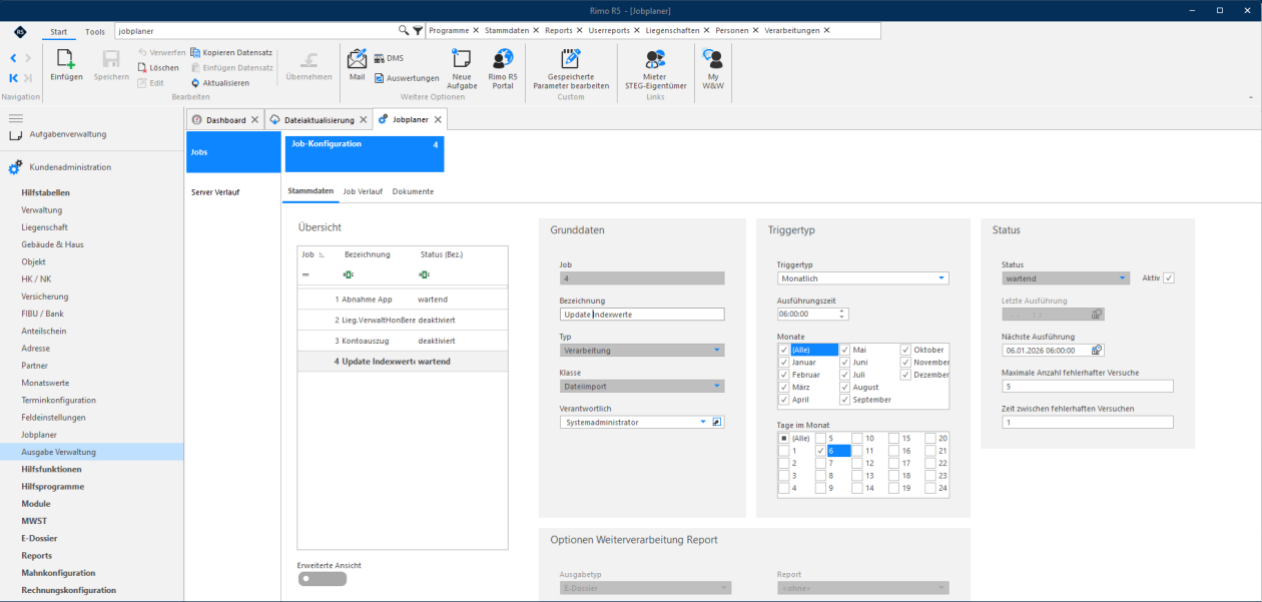Jump to the first record arrow
Viewport: 1262px width, 602px height.
(x=13, y=77)
